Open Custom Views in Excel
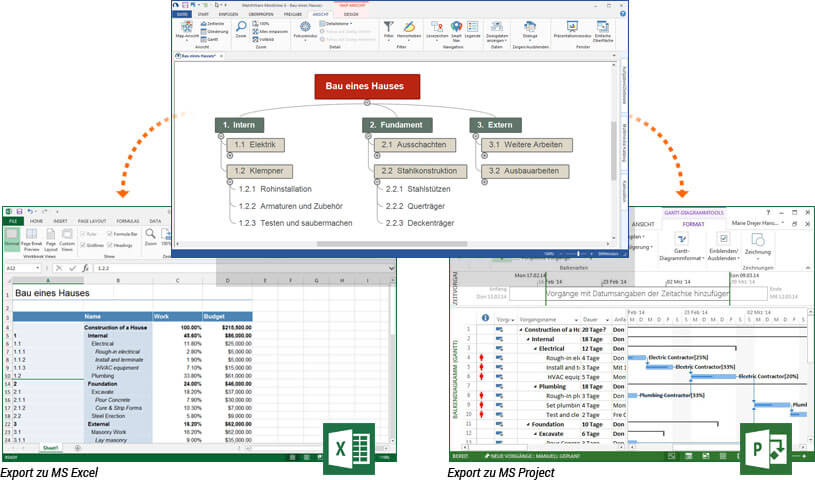 pos(67,239)
